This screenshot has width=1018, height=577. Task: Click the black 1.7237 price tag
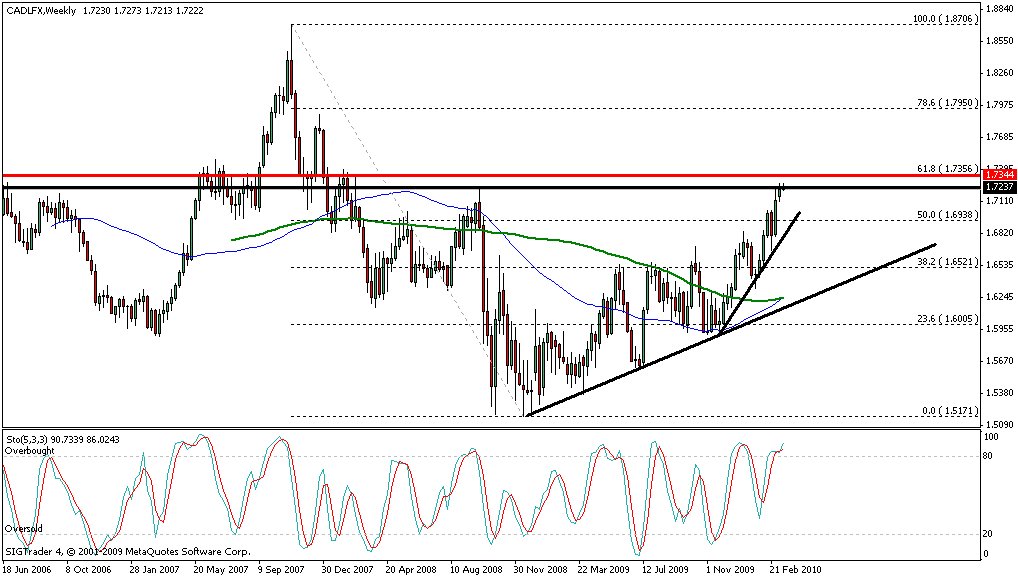pyautogui.click(x=999, y=187)
